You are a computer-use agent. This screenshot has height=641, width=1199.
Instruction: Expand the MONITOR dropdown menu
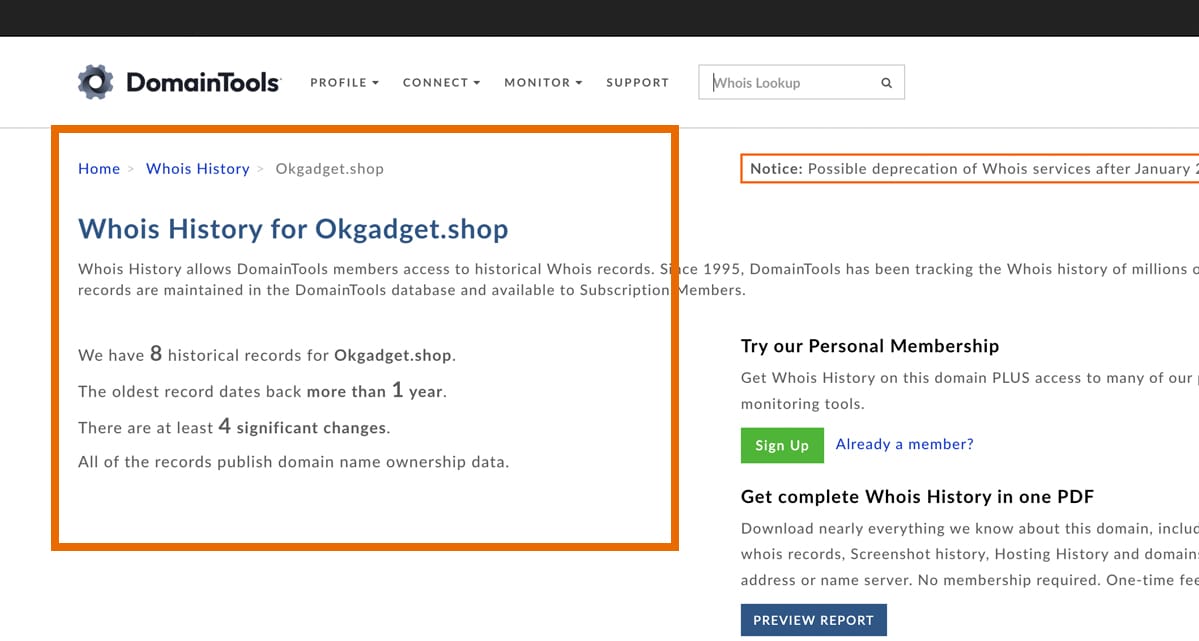tap(543, 83)
